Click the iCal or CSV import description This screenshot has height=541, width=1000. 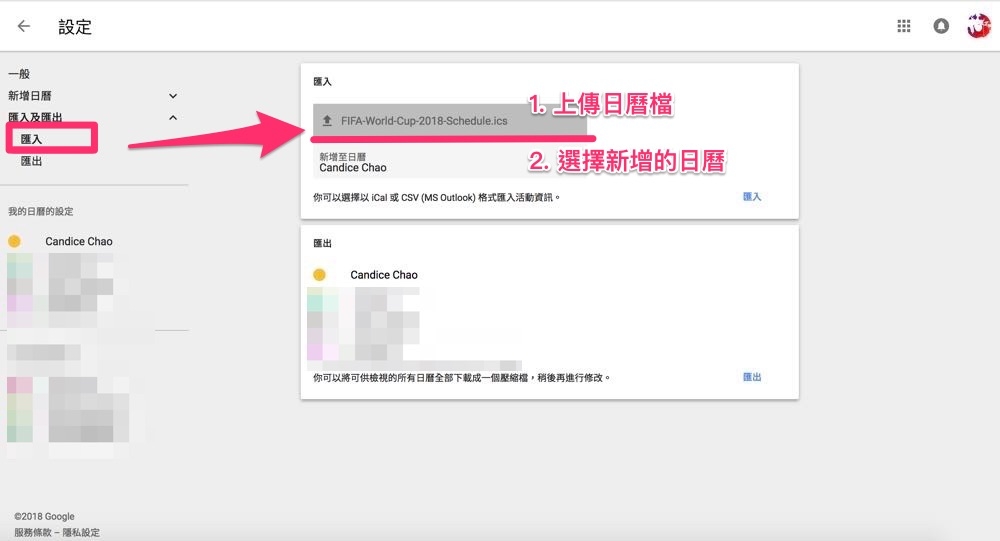coord(436,197)
